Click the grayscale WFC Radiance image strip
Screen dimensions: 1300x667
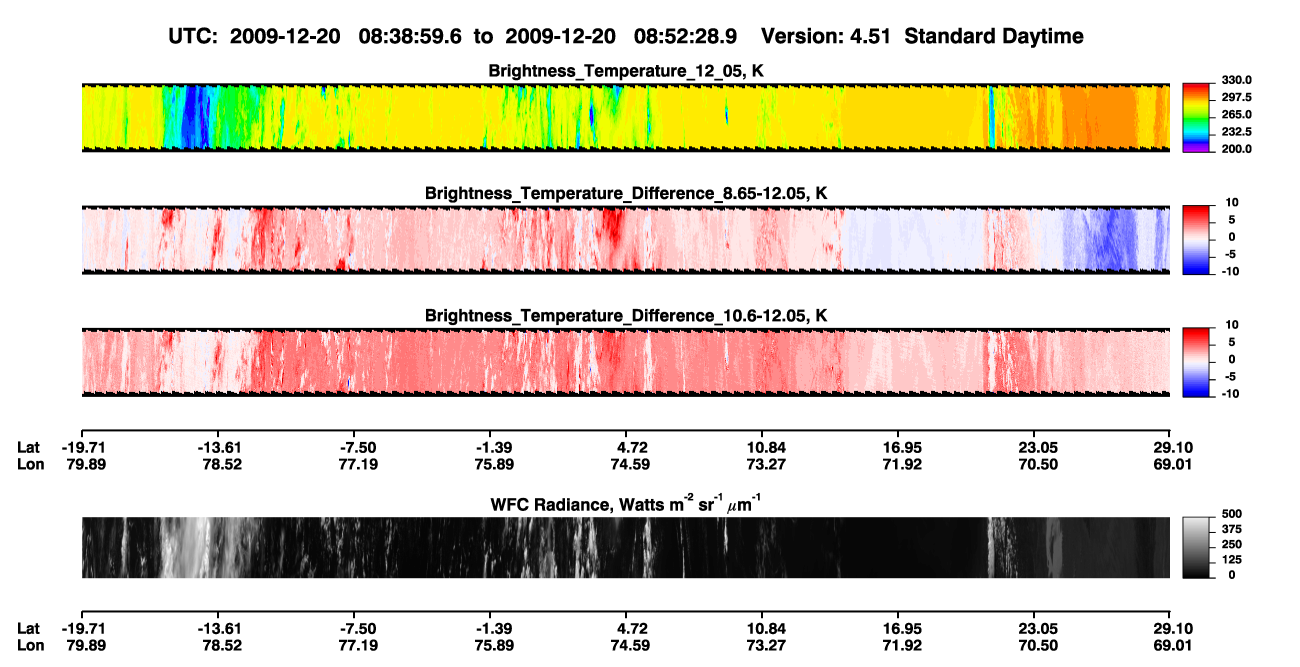(x=625, y=547)
